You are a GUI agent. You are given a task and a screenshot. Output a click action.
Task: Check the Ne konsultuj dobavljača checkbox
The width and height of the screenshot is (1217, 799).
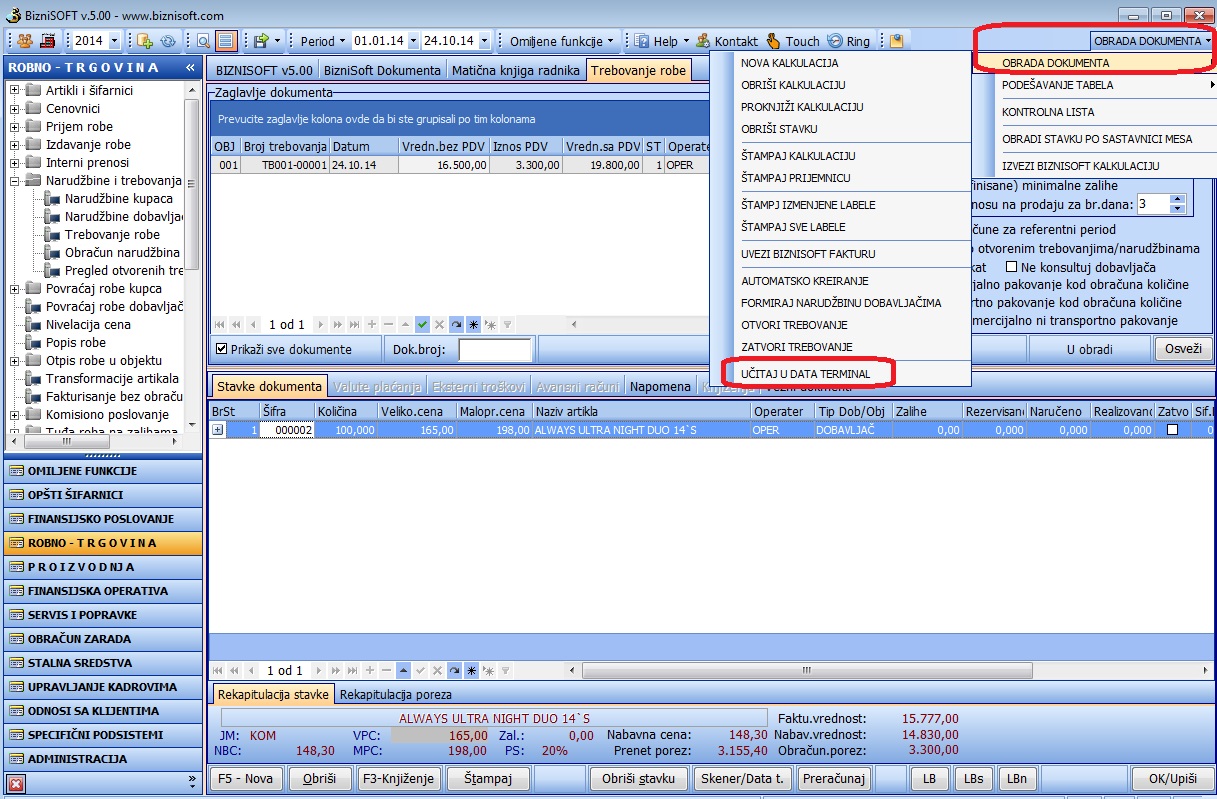pyautogui.click(x=1012, y=267)
